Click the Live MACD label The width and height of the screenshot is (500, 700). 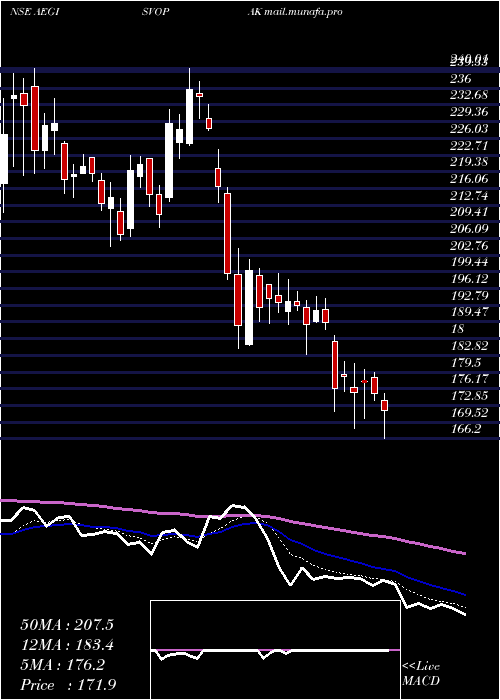click(421, 674)
